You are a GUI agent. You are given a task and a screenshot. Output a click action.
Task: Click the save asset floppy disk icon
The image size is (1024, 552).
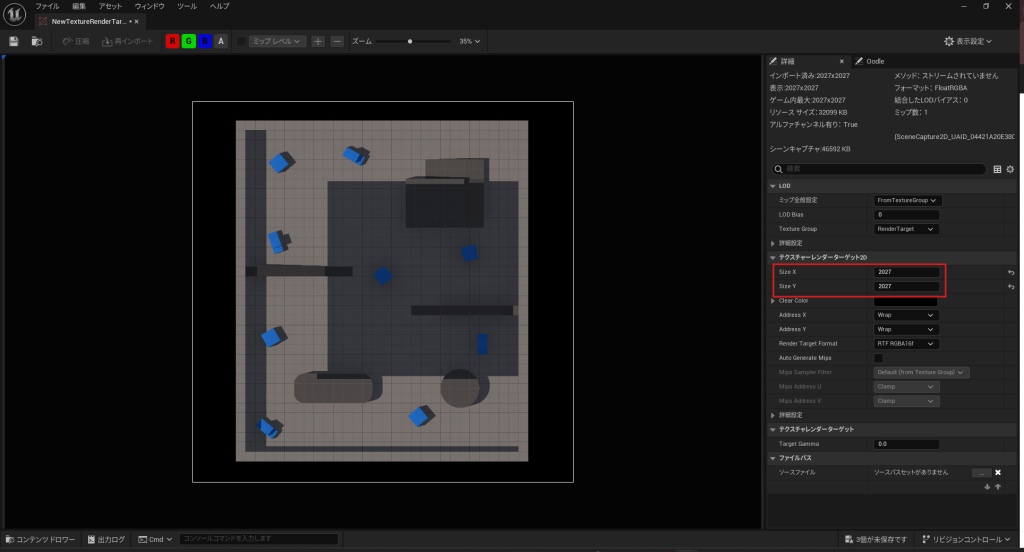coord(14,41)
